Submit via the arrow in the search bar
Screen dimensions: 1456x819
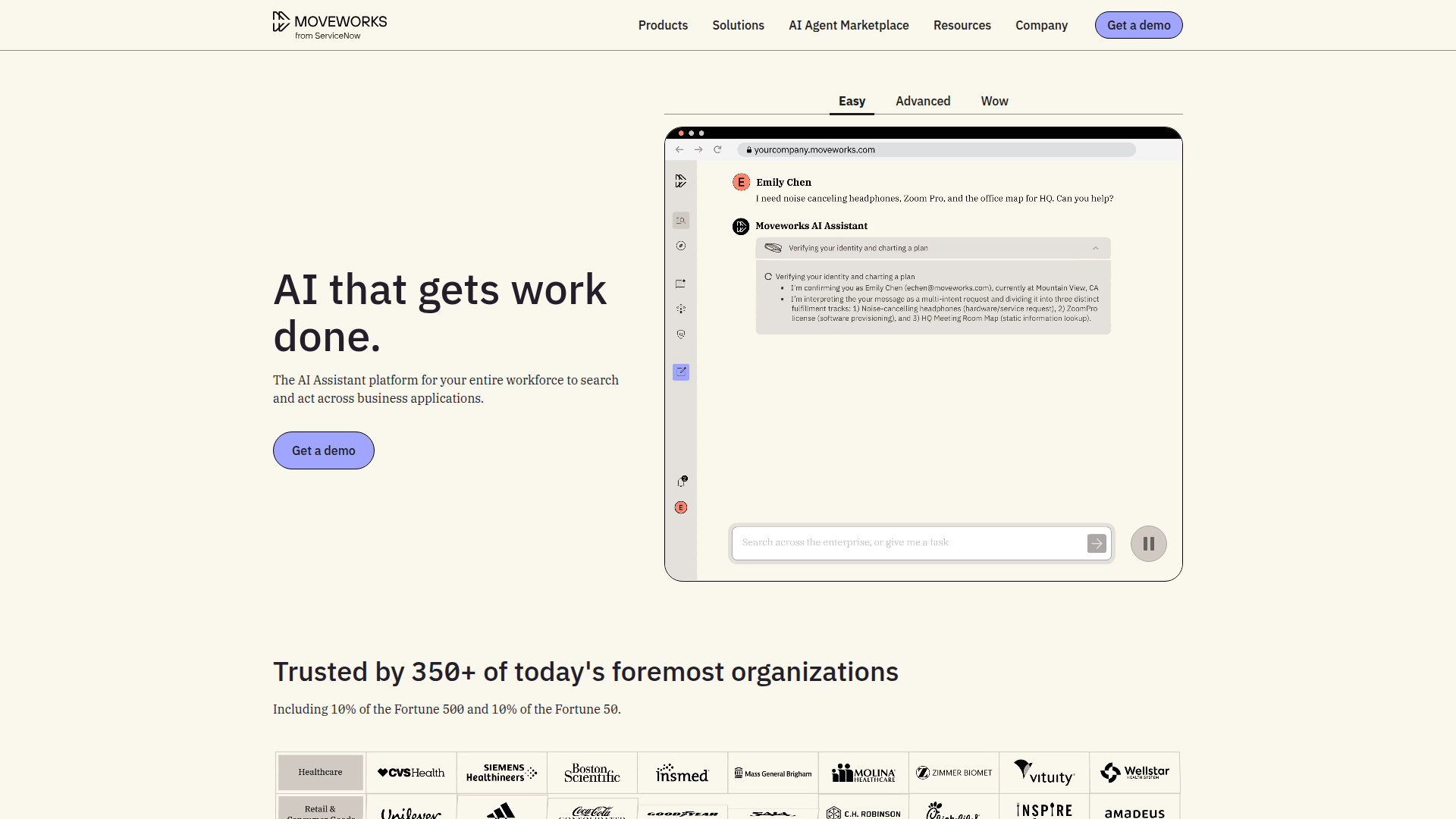click(x=1097, y=543)
